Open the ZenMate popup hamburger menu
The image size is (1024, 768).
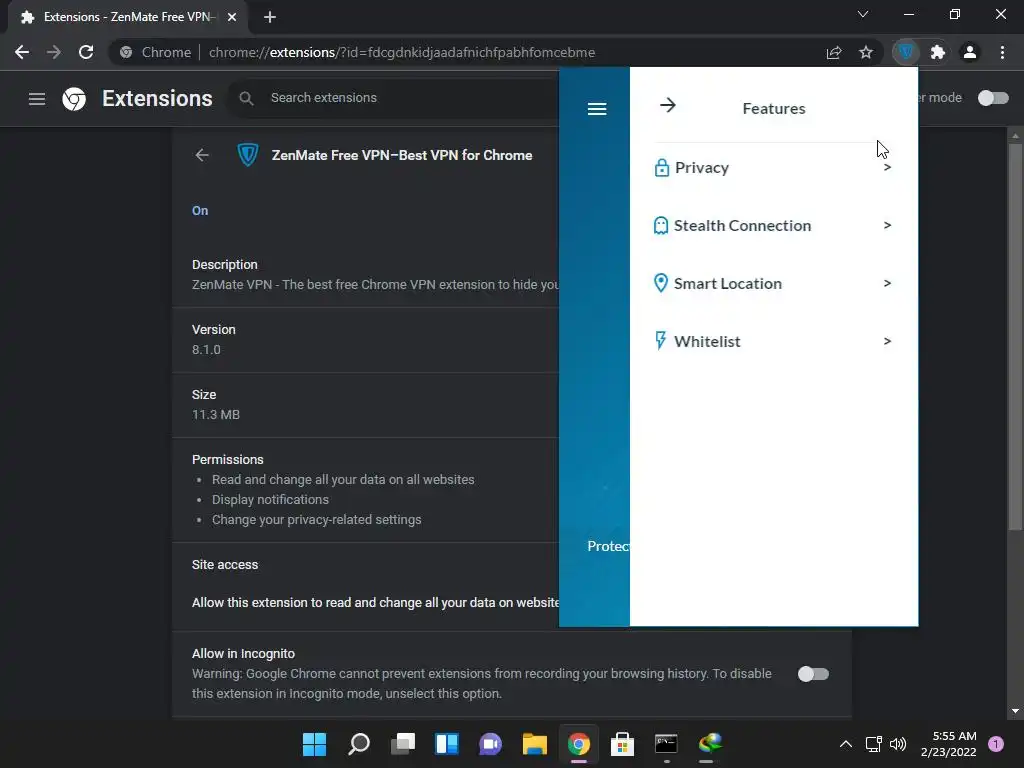597,109
